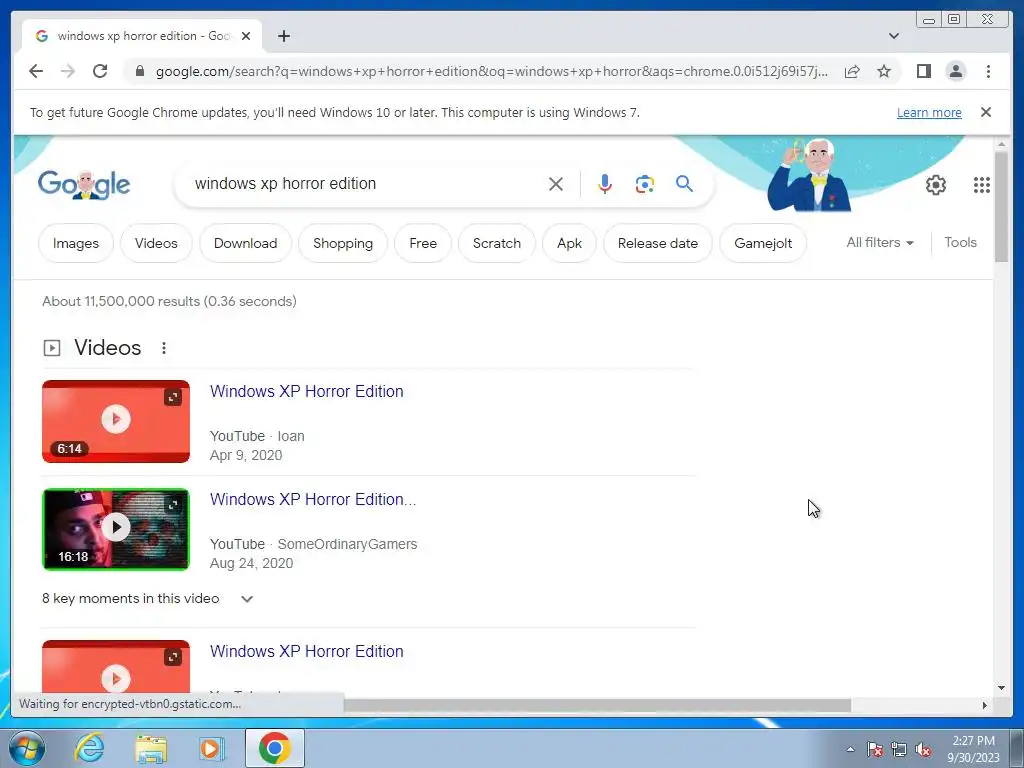Expand '8 key moments in this video'
1024x768 pixels.
point(148,599)
